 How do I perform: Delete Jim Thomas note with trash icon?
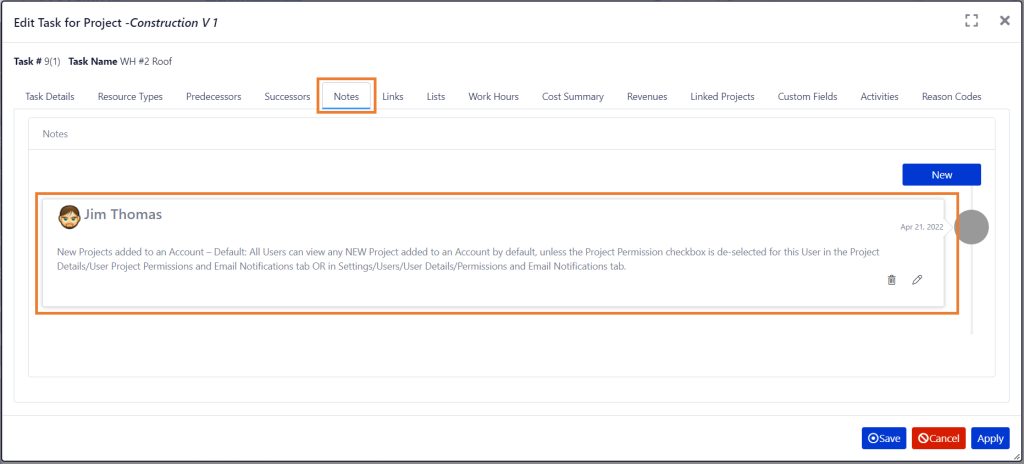[891, 280]
